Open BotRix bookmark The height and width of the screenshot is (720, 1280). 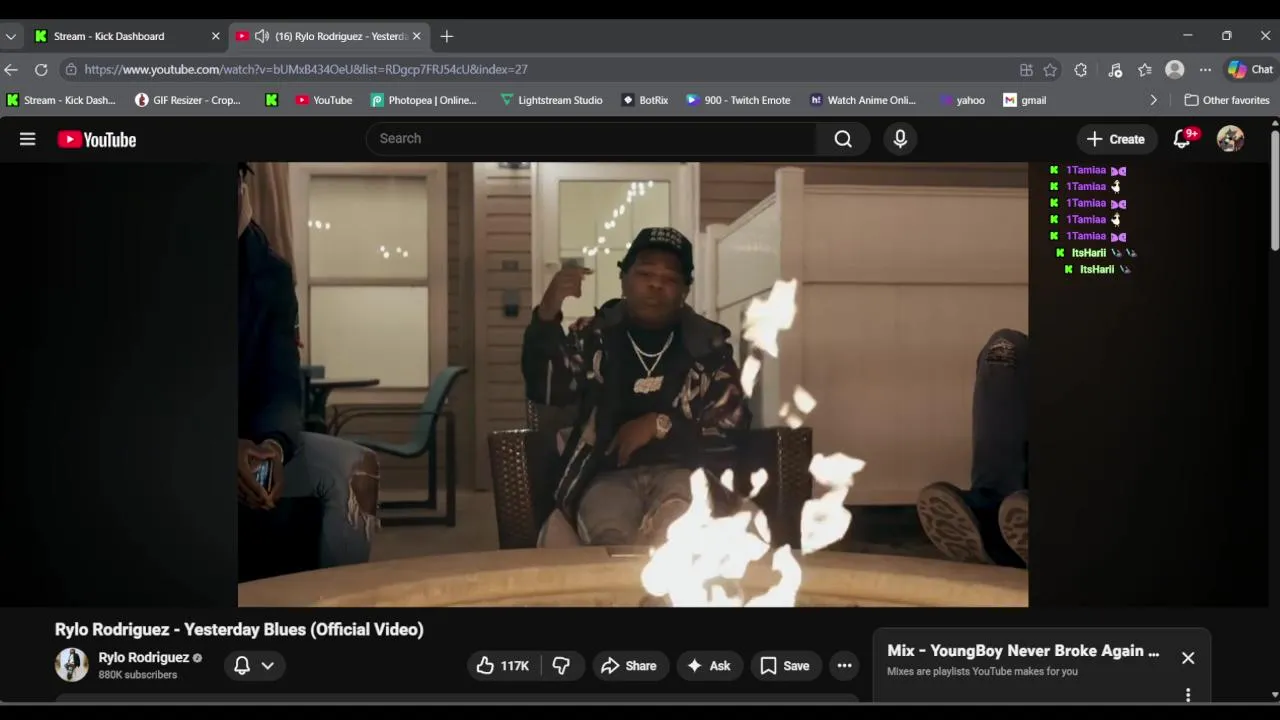[645, 100]
